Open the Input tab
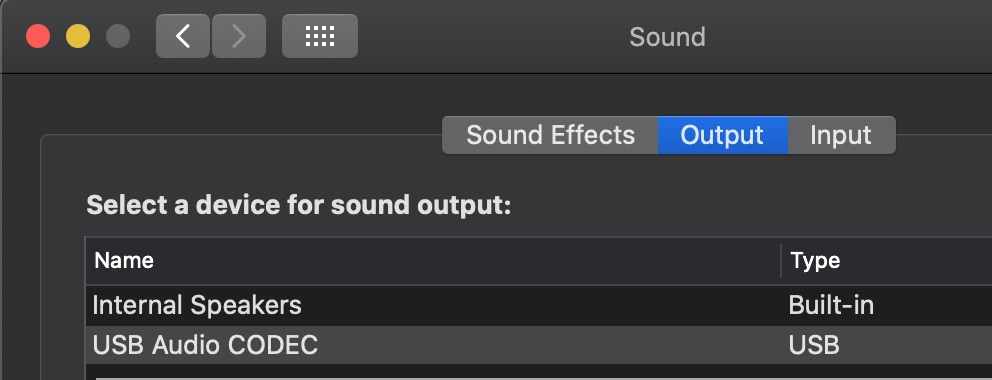This screenshot has height=380, width=992. click(841, 135)
